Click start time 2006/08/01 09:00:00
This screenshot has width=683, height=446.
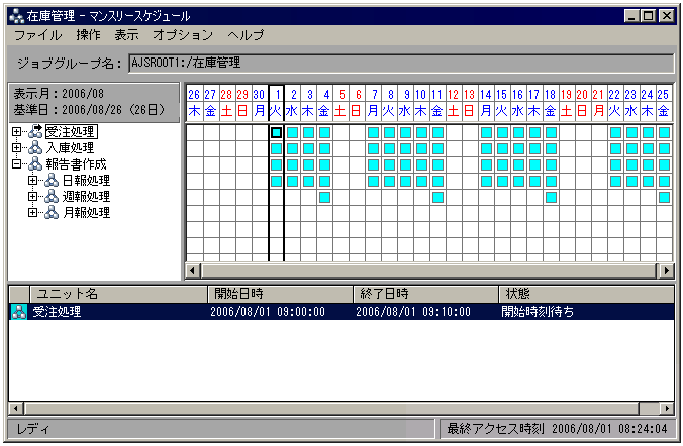pyautogui.click(x=267, y=312)
